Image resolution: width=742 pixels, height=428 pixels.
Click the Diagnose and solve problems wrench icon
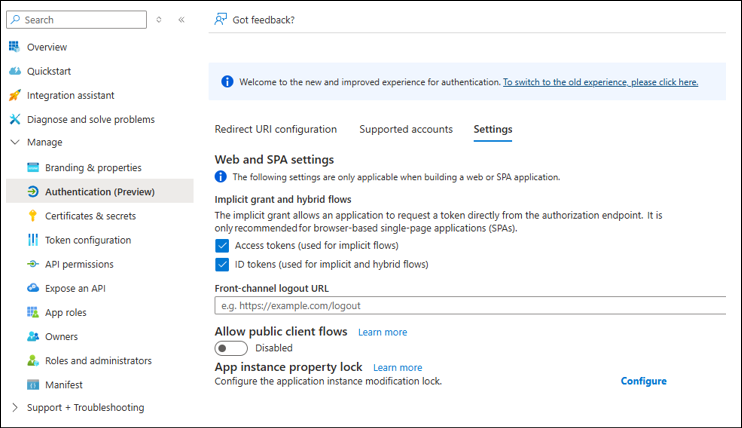(15, 119)
